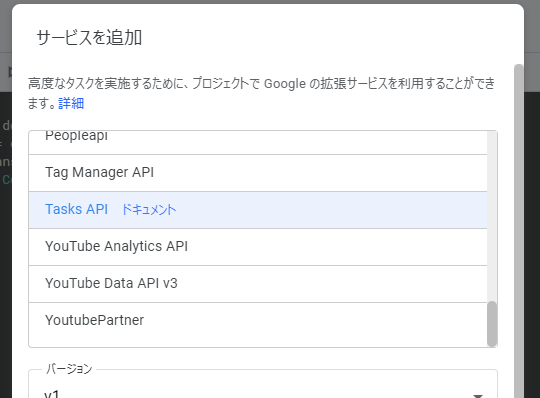
Task: Click the dialog's outer scrollbar thumb
Action: (519, 231)
